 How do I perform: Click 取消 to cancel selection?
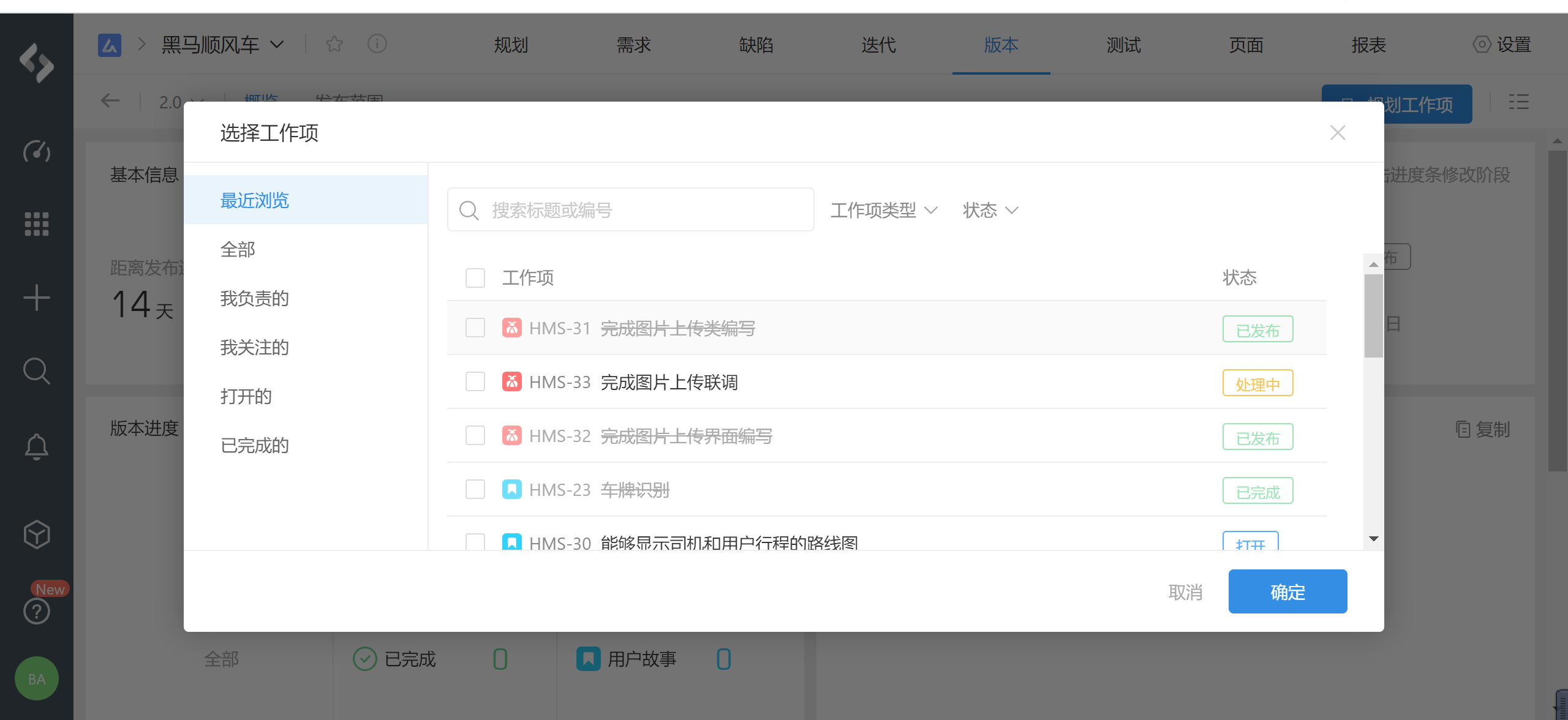pyautogui.click(x=1185, y=592)
